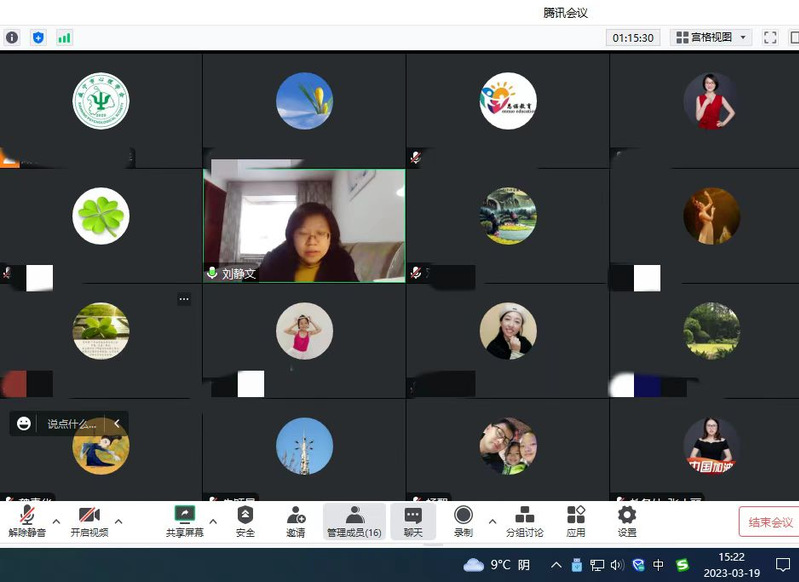Start screen sharing via 共享屏幕

pos(184,521)
